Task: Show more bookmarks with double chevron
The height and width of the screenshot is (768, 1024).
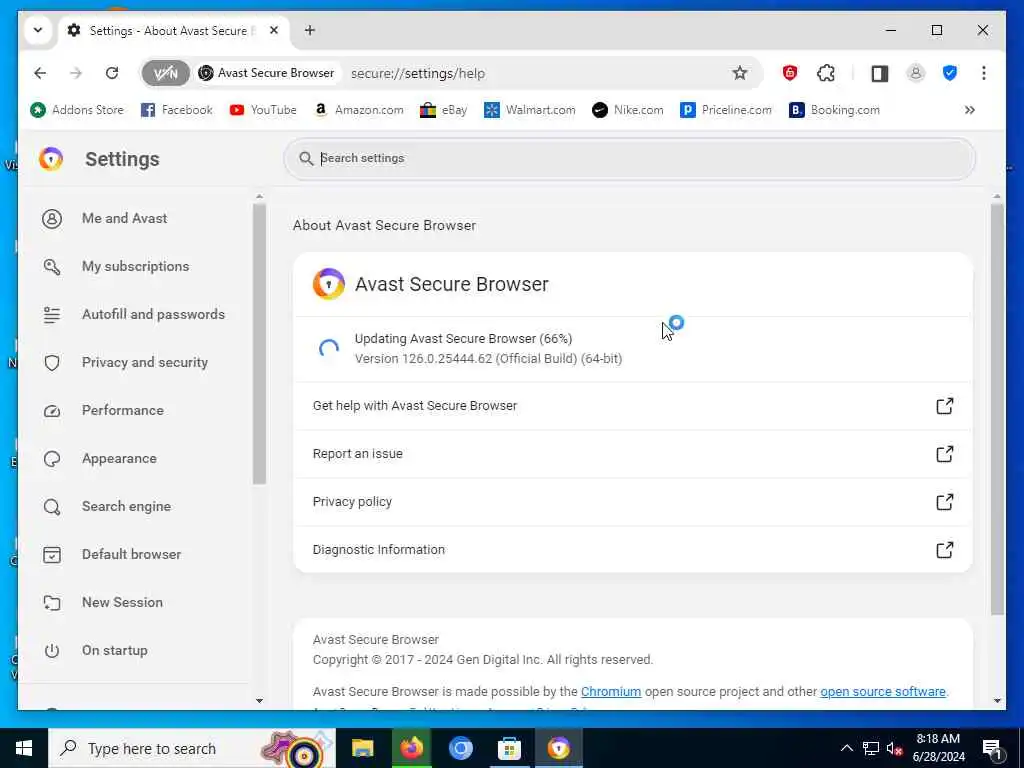Action: coord(970,110)
